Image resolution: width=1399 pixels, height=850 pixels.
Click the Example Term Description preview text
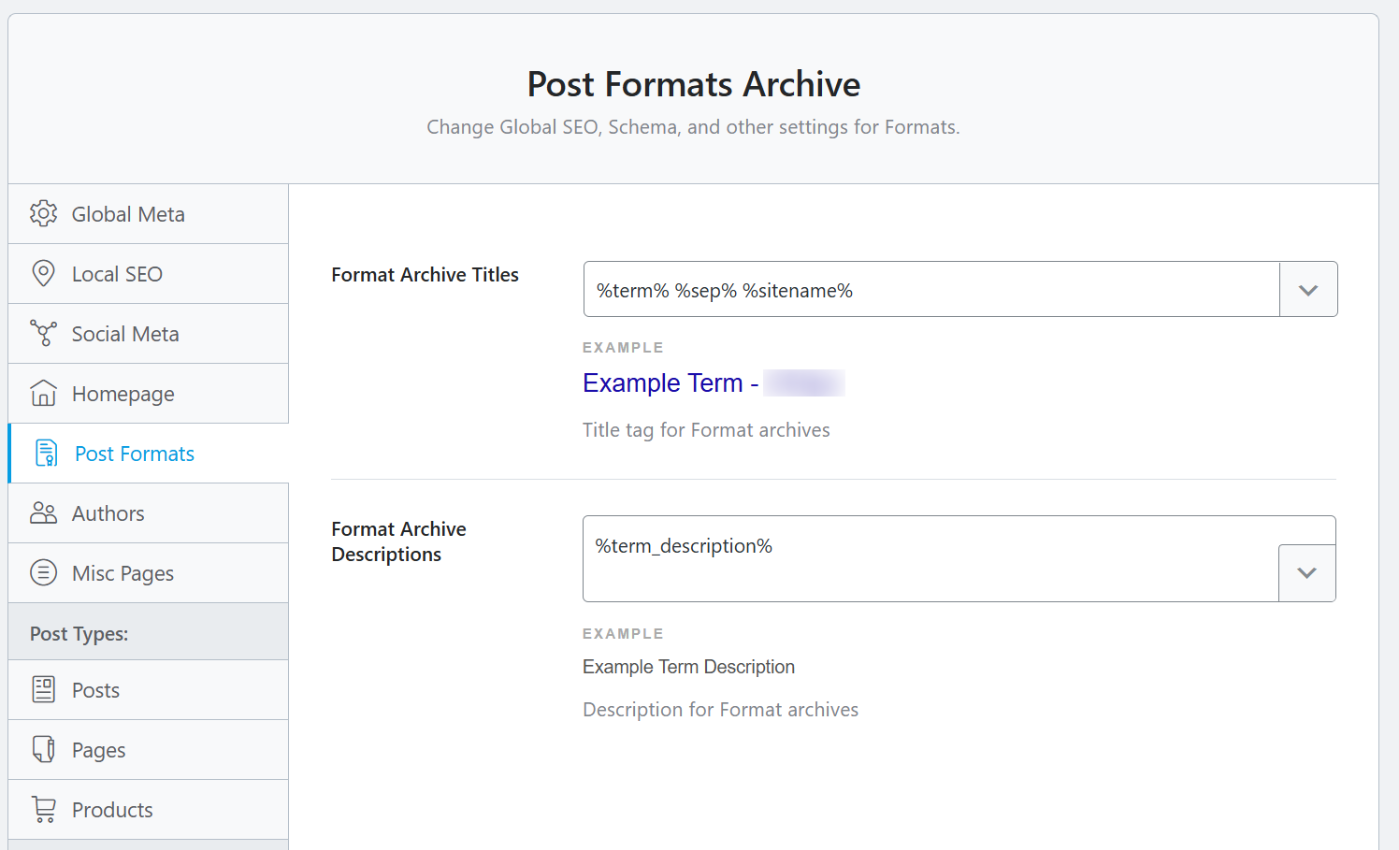[689, 667]
